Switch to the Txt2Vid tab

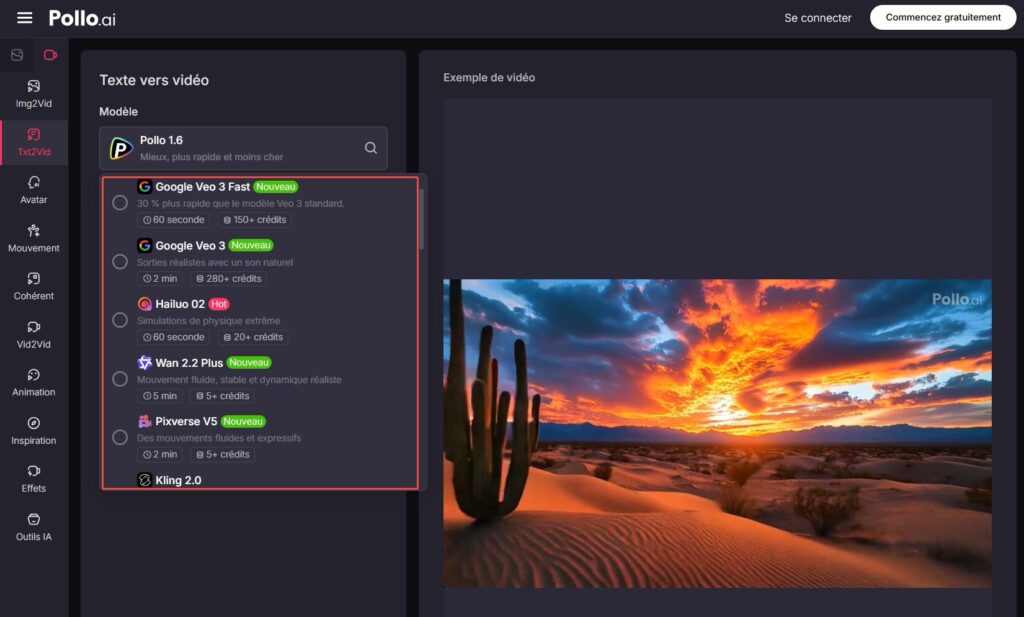point(33,142)
